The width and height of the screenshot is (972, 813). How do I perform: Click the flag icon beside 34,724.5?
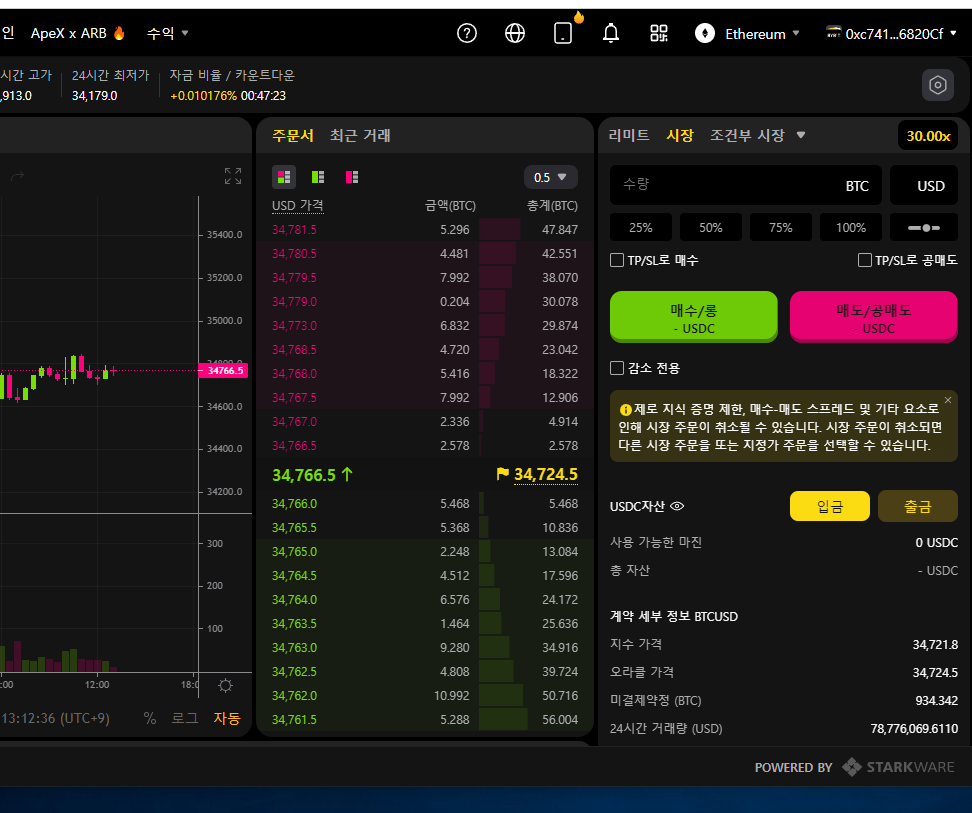(x=503, y=474)
